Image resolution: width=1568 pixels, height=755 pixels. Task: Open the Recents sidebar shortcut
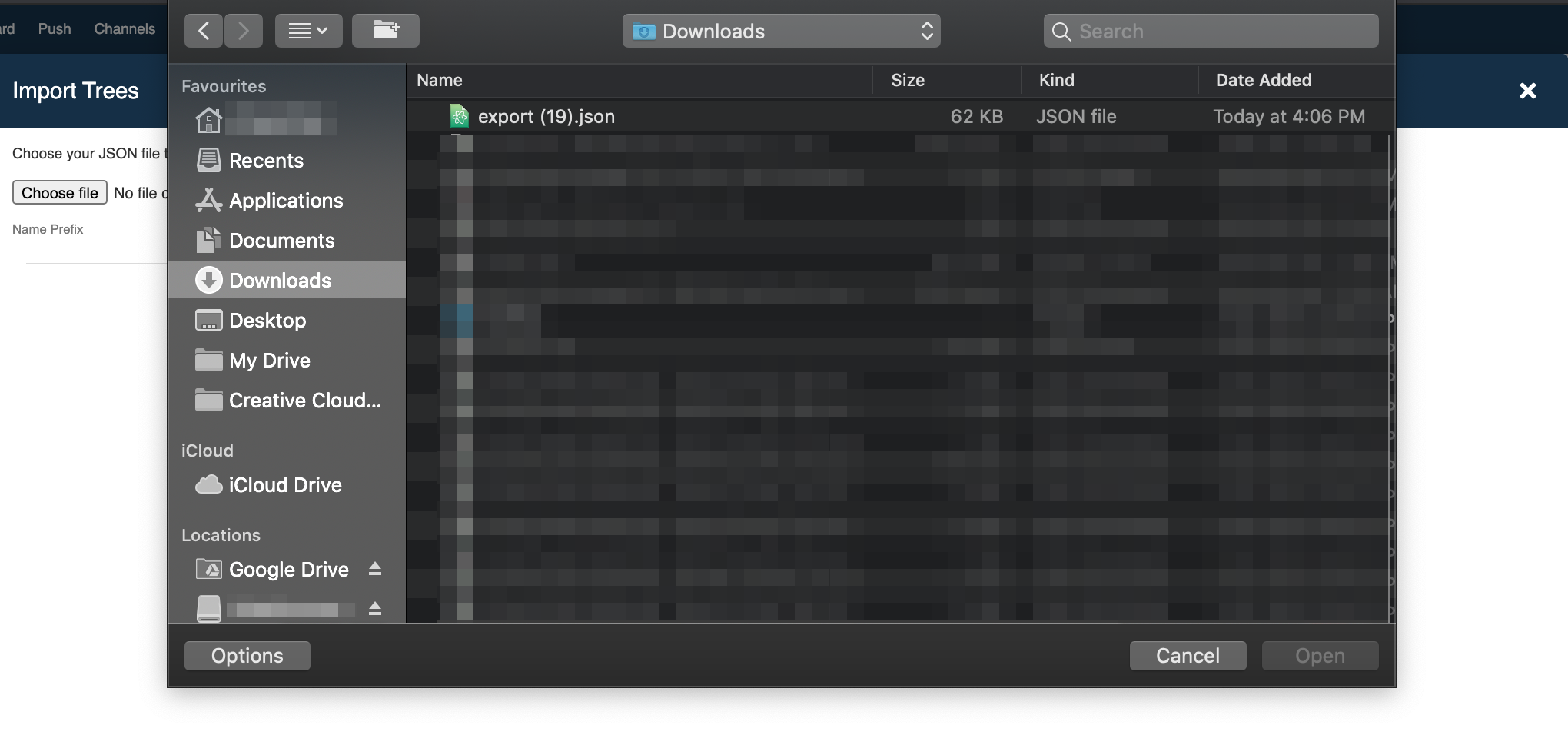click(266, 160)
